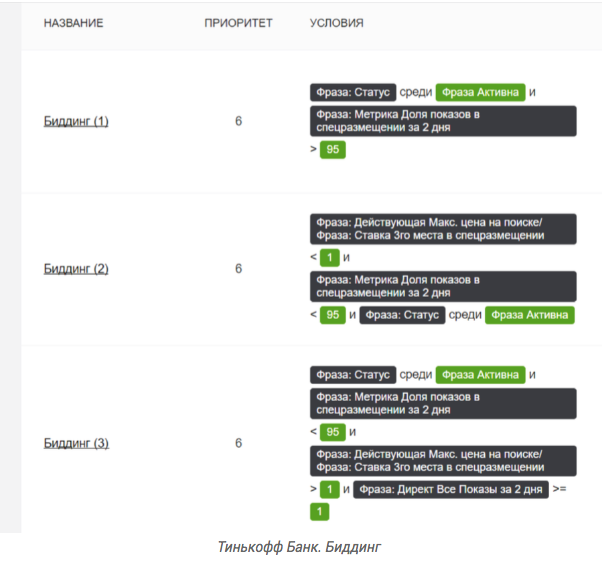Click Фраза Активна green tag in Биддинг (2)
The image size is (602, 563).
click(x=529, y=315)
